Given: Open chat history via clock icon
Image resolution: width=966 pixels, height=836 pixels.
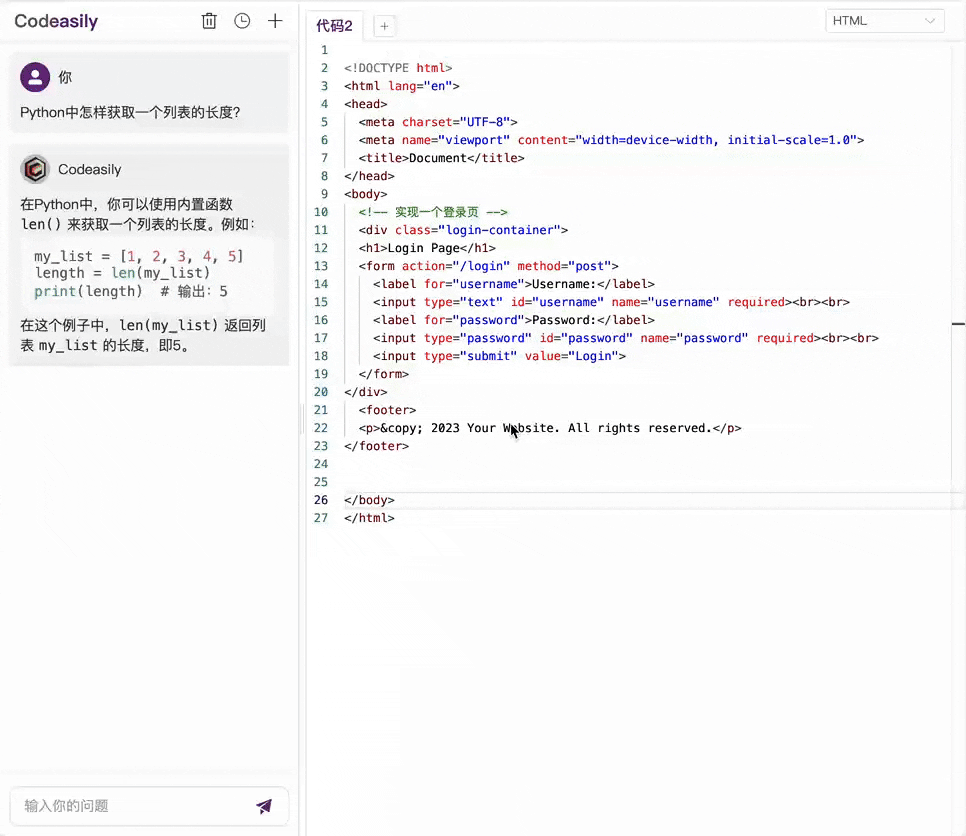Looking at the screenshot, I should click(x=242, y=20).
